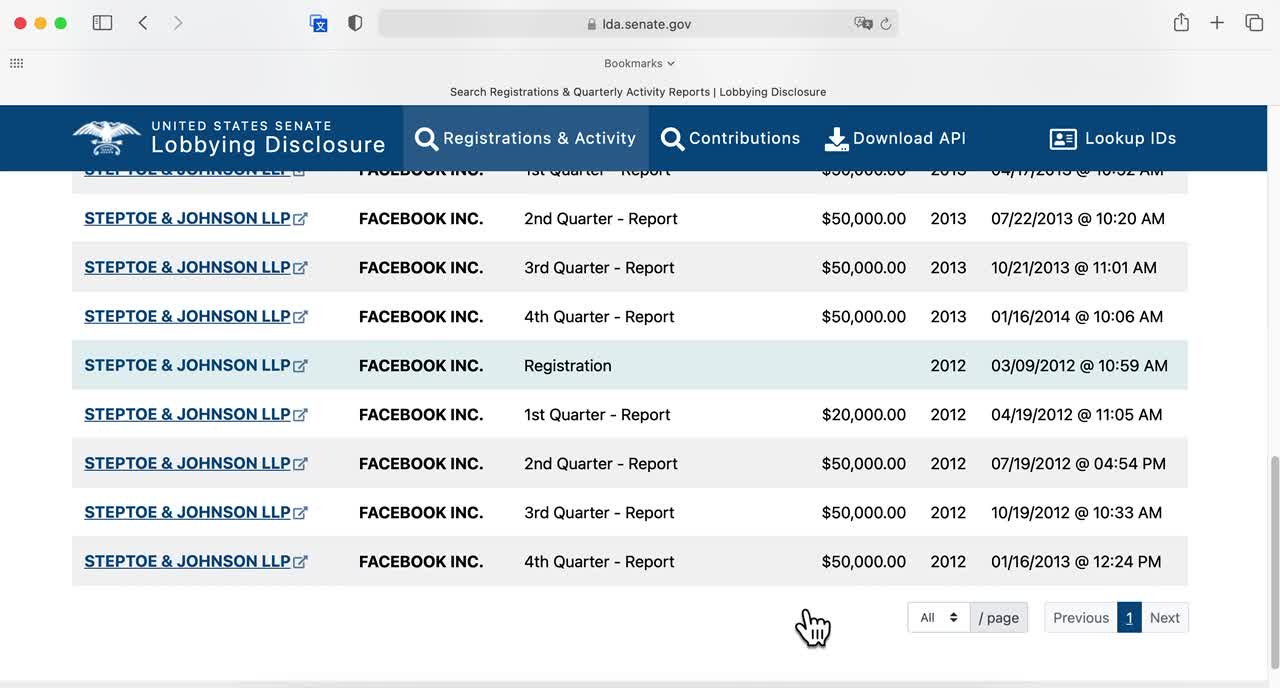Go back to the previous page
This screenshot has width=1280, height=688.
[x=143, y=23]
